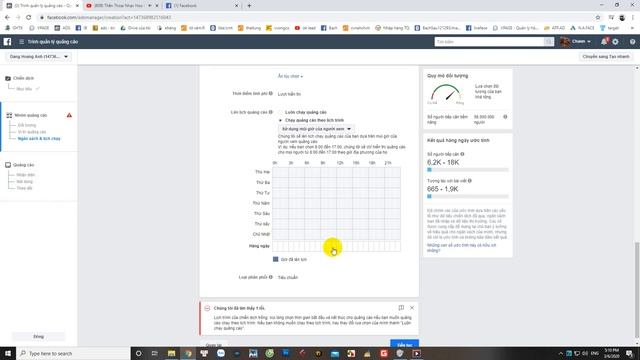
Task: Open File Explorer from the taskbar
Action: [171, 353]
